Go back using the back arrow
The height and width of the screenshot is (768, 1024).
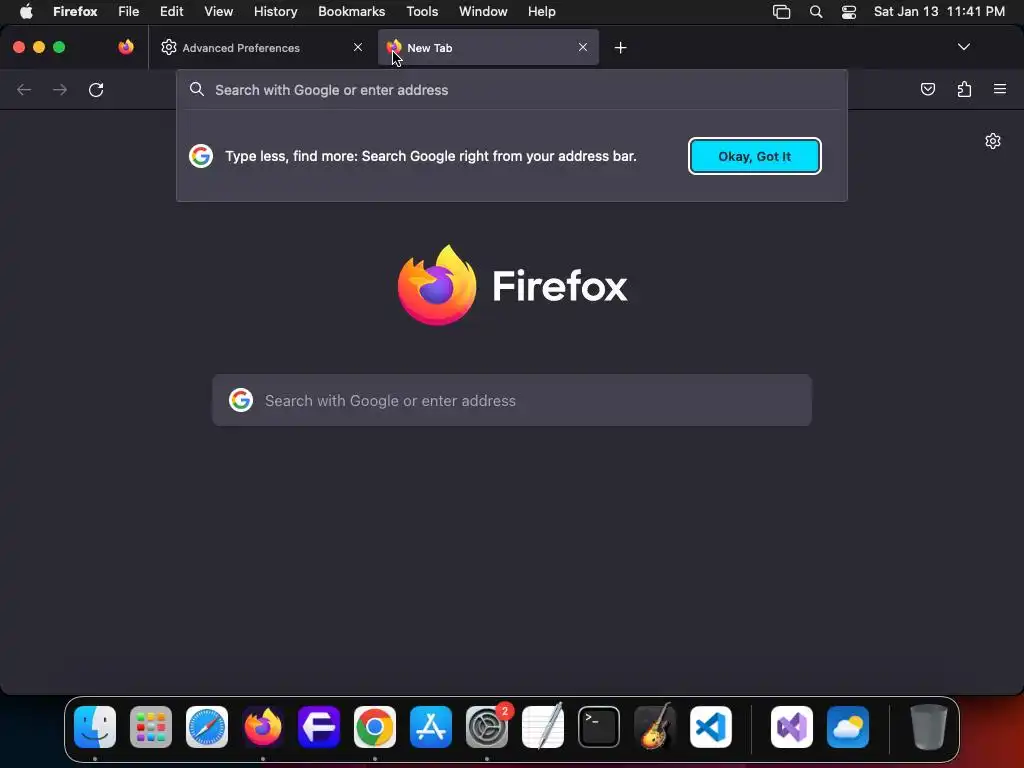(x=24, y=89)
